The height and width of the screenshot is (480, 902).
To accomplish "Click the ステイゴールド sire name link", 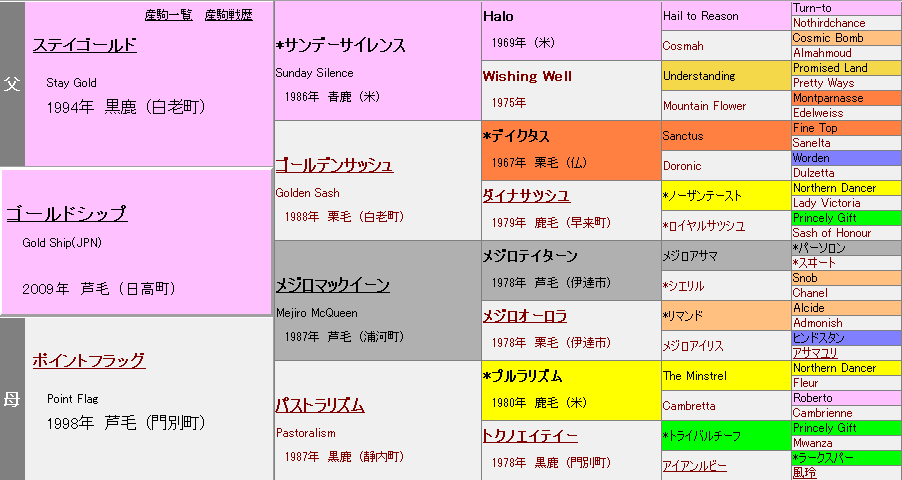I will (84, 45).
